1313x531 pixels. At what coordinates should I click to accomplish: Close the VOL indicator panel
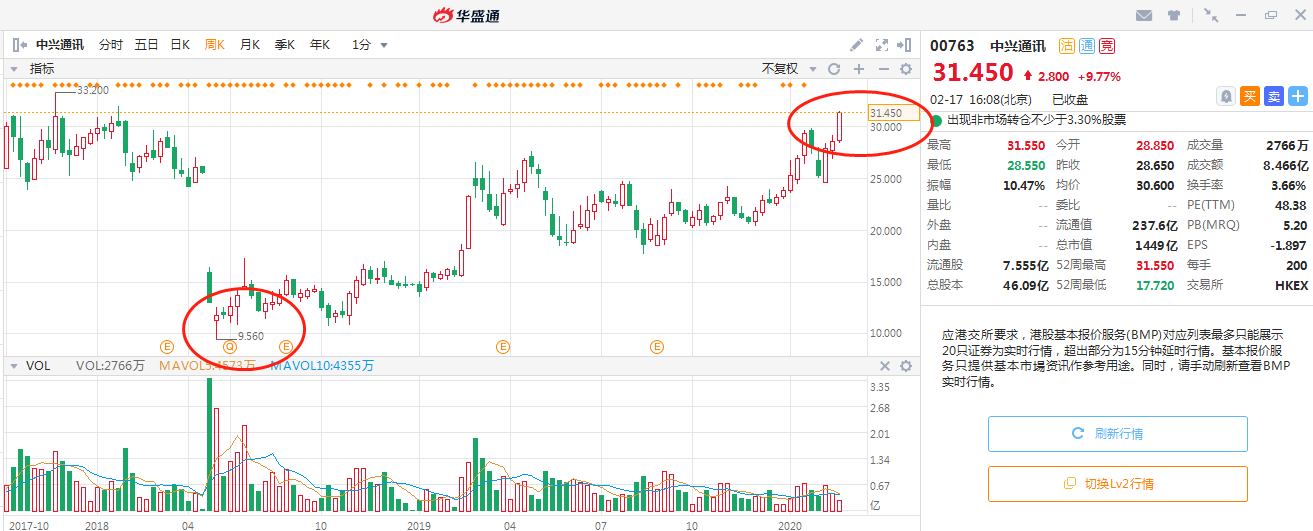click(x=884, y=366)
